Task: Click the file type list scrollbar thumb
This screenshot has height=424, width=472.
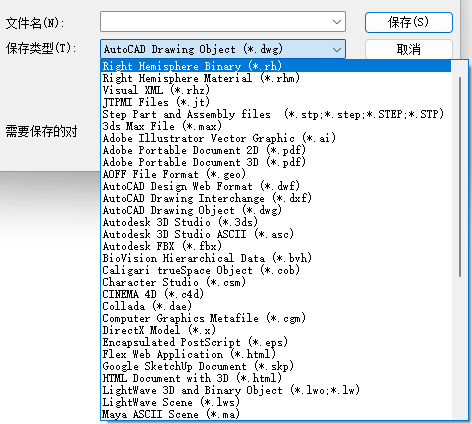Action: [x=460, y=177]
